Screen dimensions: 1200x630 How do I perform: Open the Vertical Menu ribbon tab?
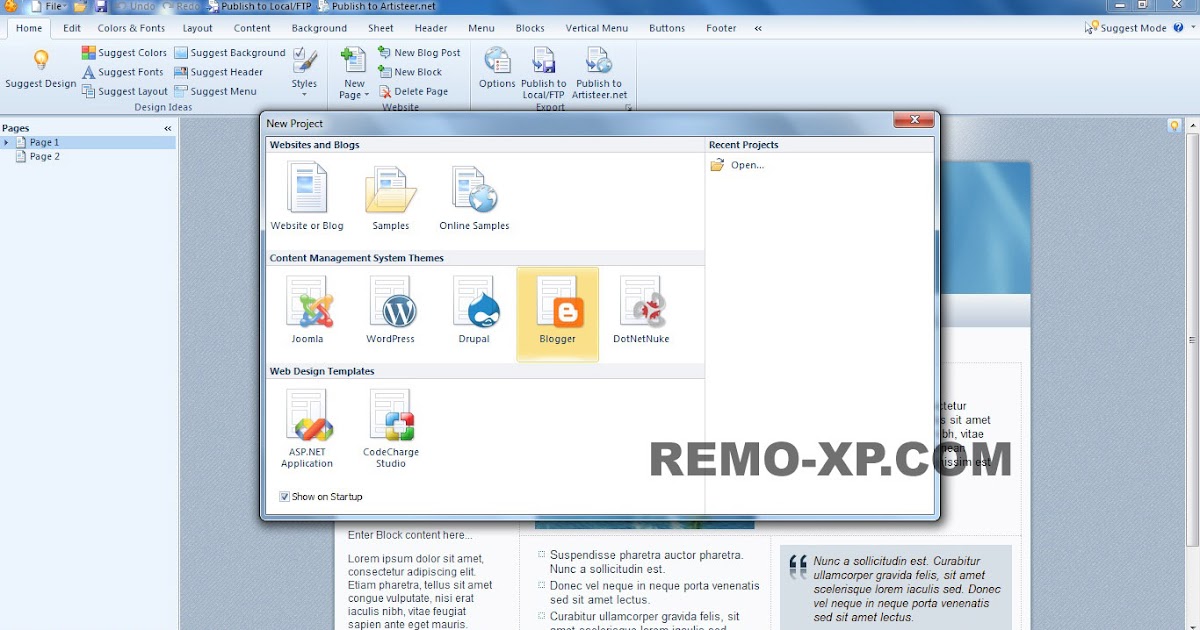pos(597,28)
